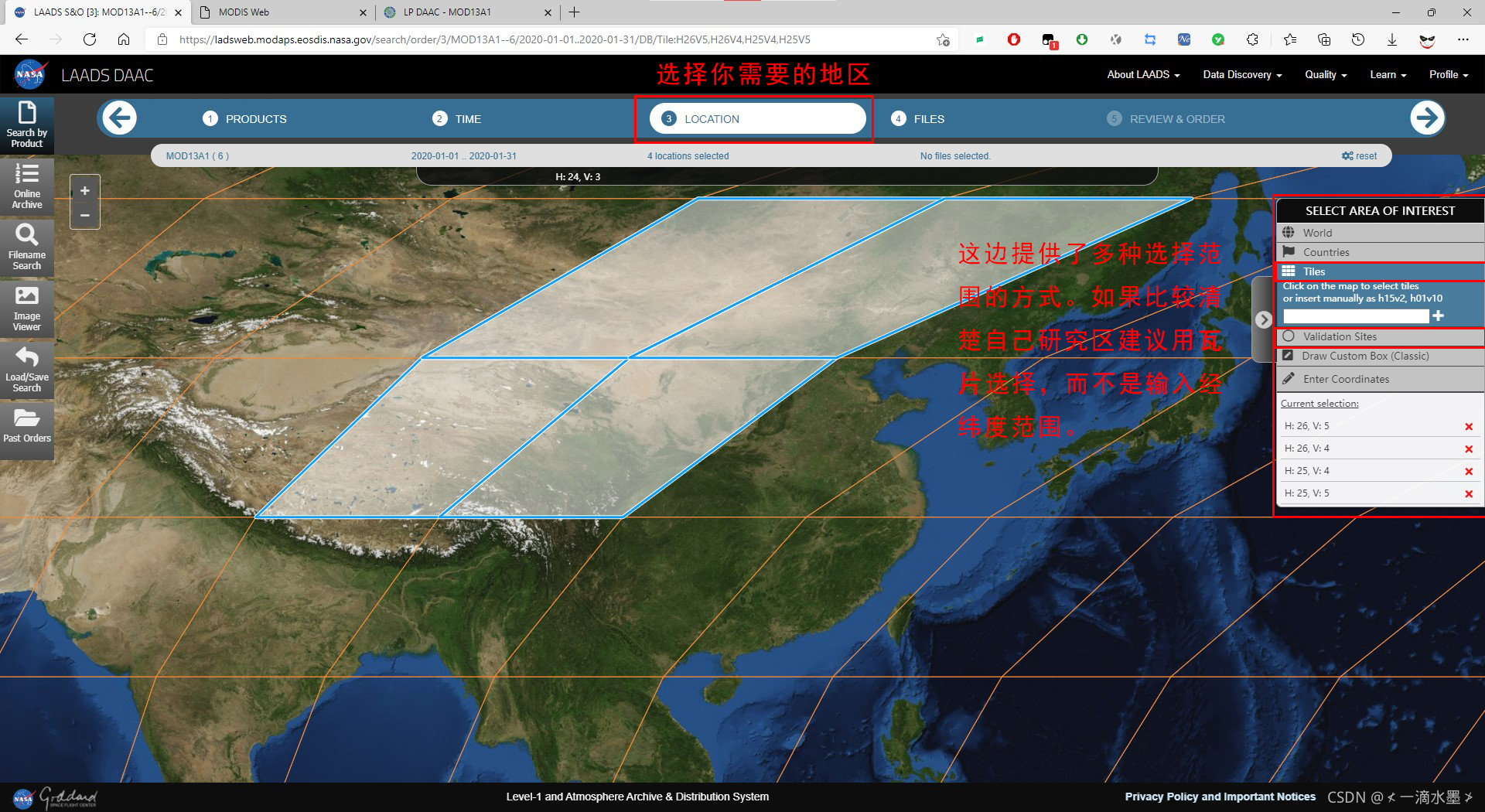Open FILES step
The width and height of the screenshot is (1485, 812).
click(918, 118)
